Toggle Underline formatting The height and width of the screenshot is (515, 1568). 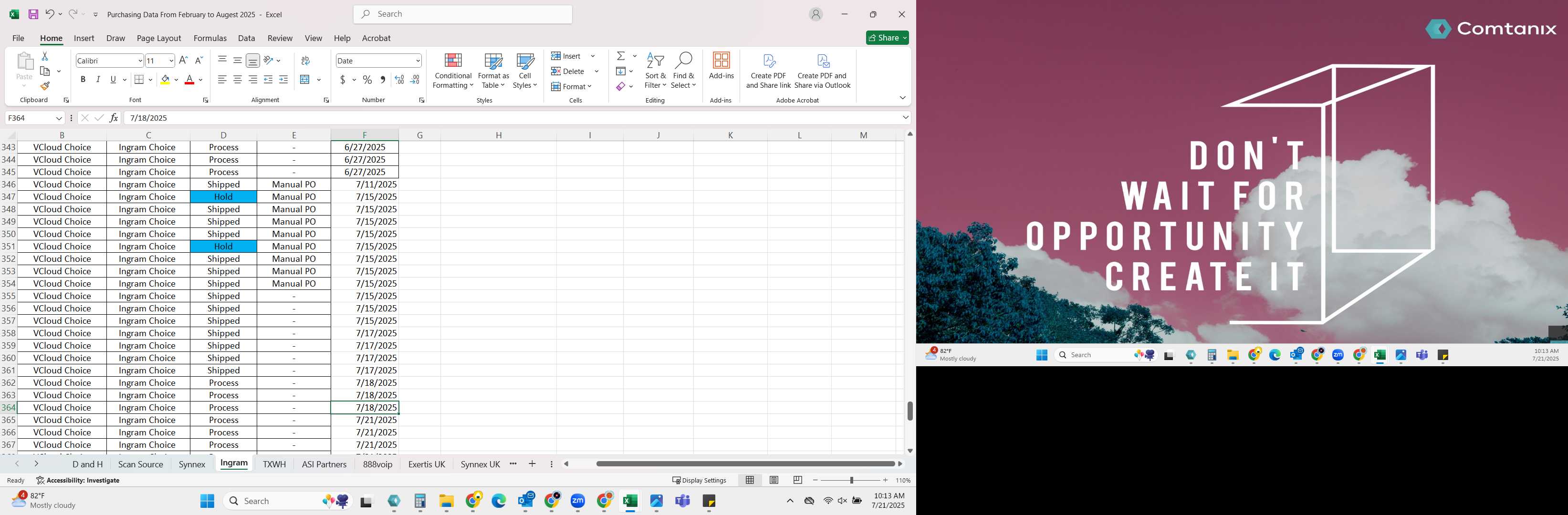(x=113, y=80)
